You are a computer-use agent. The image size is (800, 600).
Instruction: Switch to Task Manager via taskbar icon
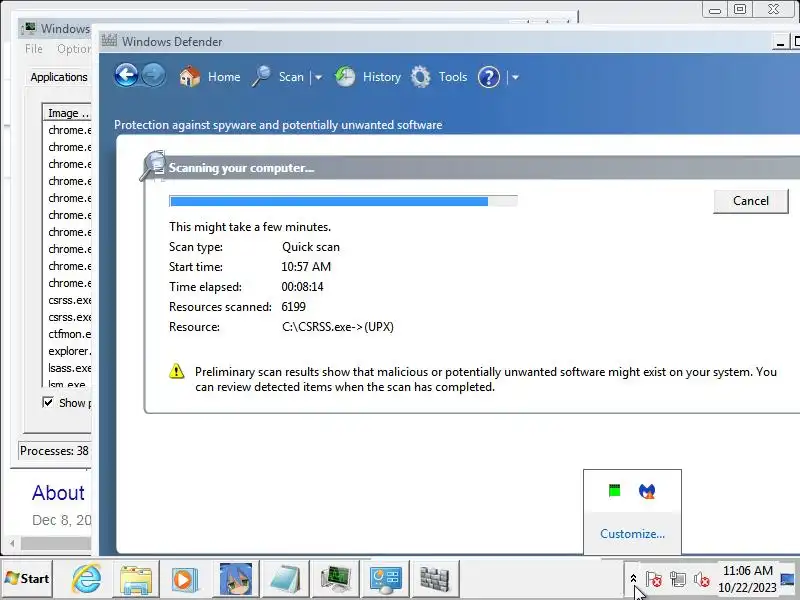coord(335,579)
